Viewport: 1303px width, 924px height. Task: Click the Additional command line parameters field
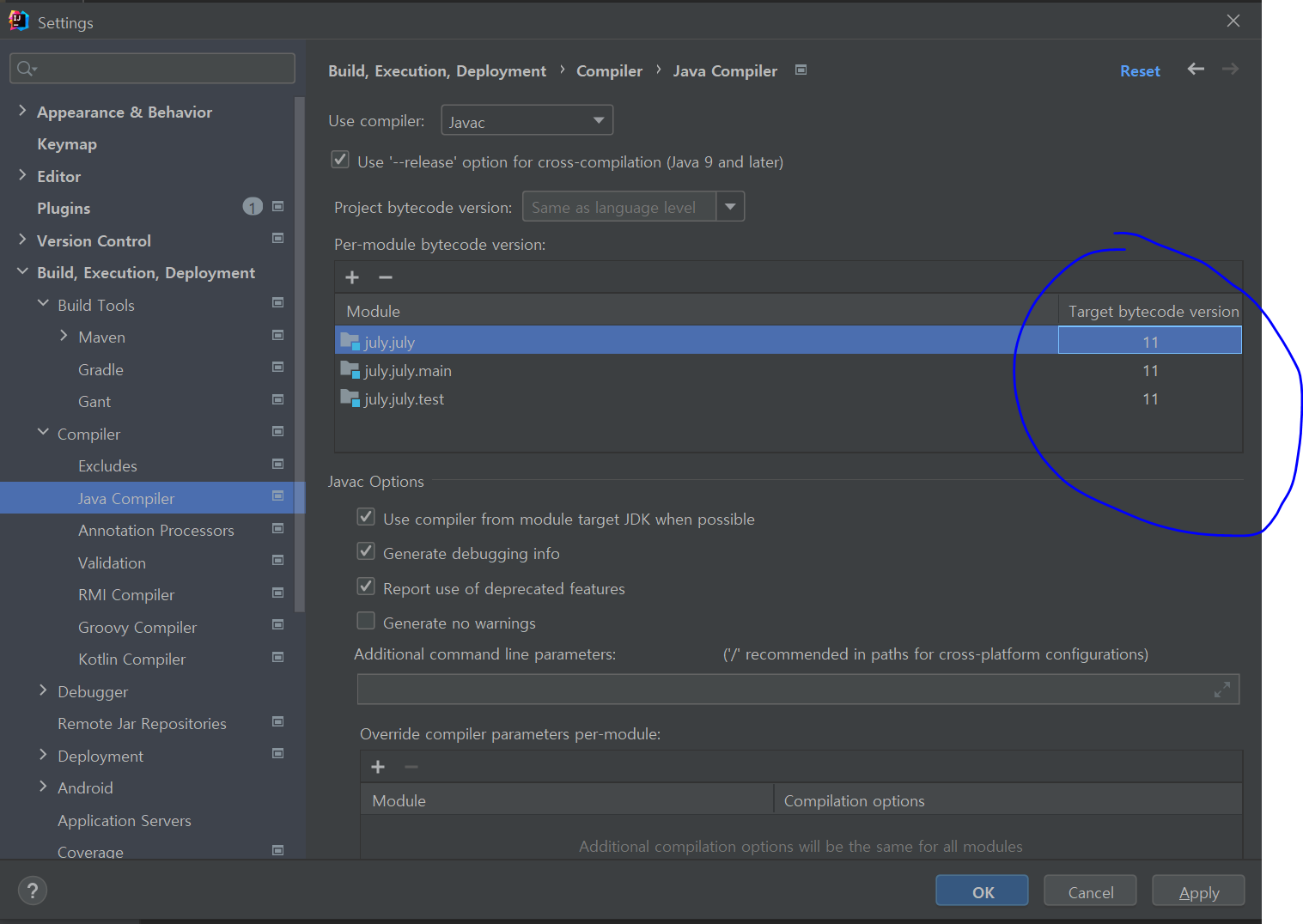point(798,690)
